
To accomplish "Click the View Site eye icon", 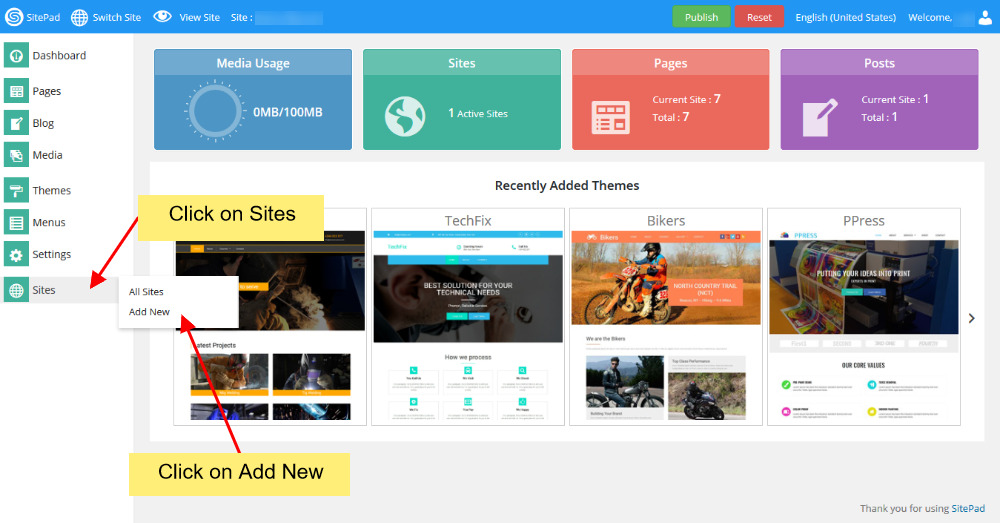I will tap(163, 17).
